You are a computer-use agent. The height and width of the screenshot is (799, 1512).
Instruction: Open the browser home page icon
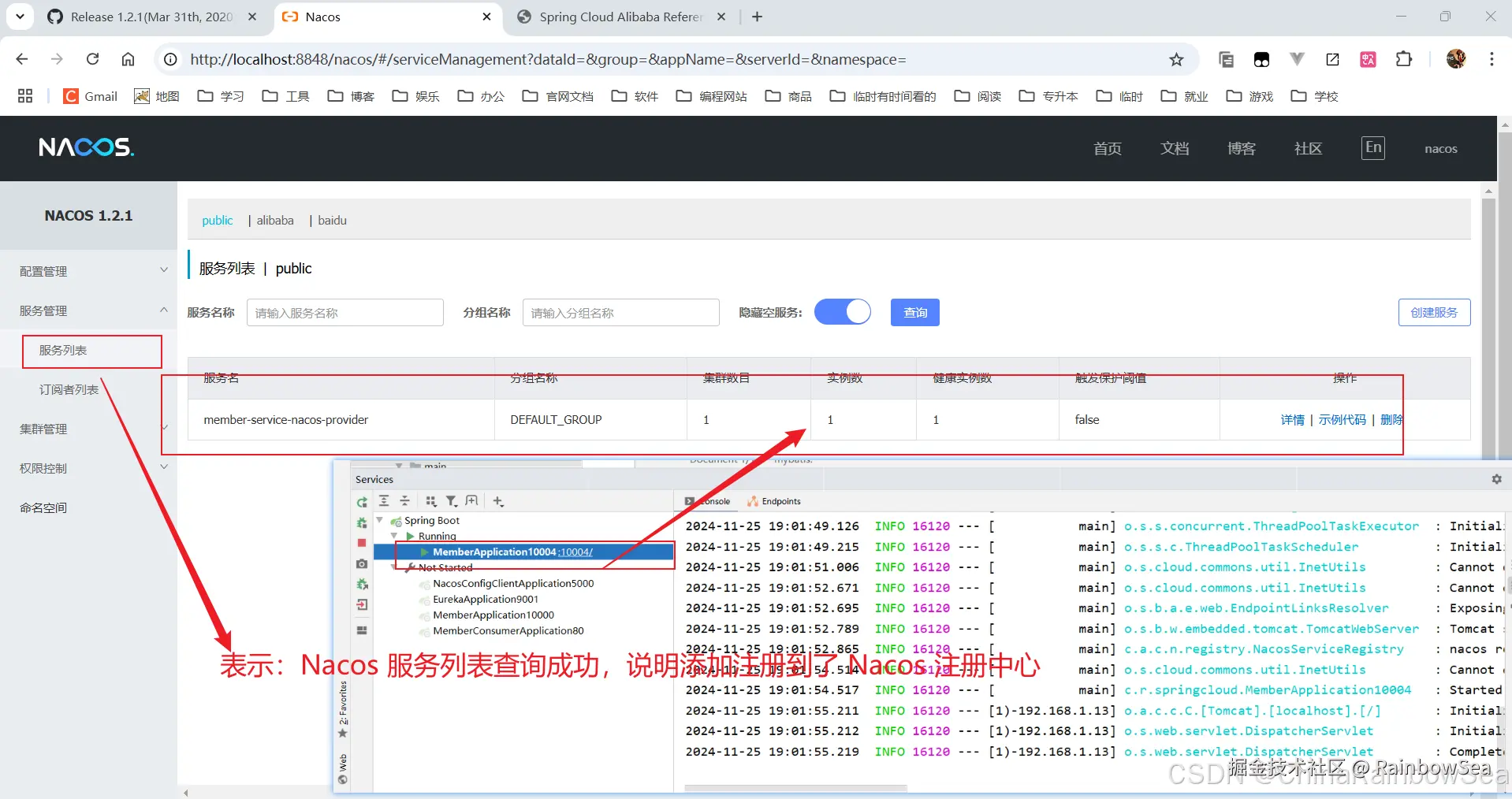coord(128,59)
